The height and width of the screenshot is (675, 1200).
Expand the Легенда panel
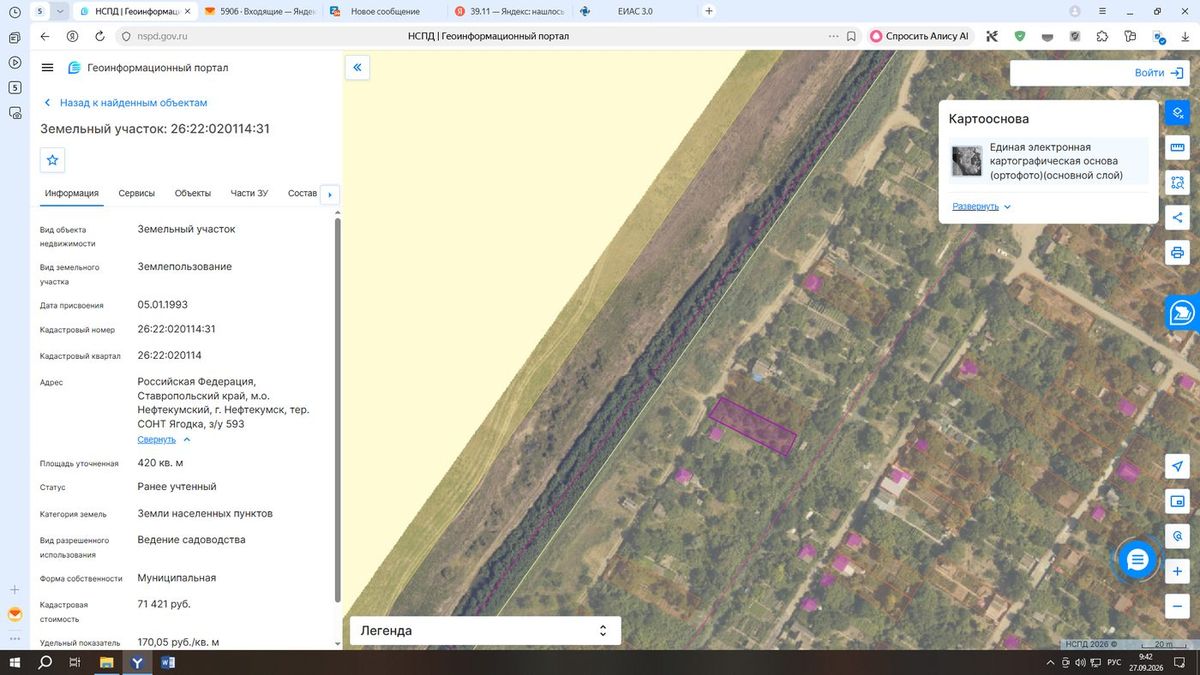[x=485, y=631]
